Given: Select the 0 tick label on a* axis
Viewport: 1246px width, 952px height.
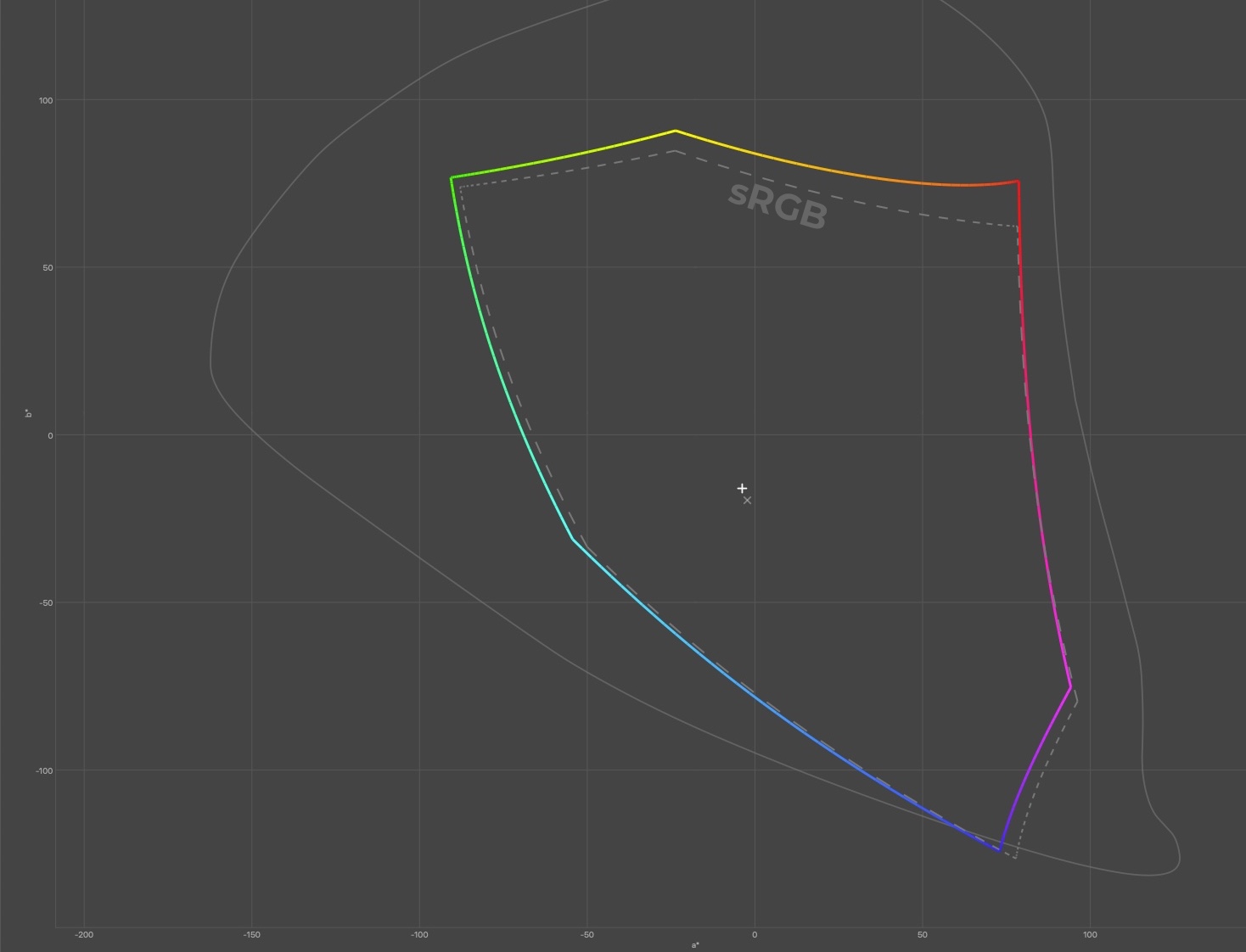Looking at the screenshot, I should 755,935.
